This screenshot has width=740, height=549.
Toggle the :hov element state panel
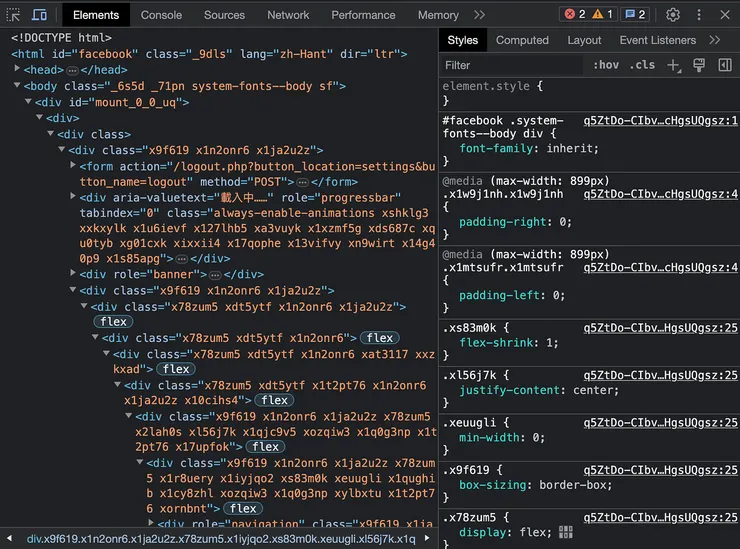[x=606, y=65]
